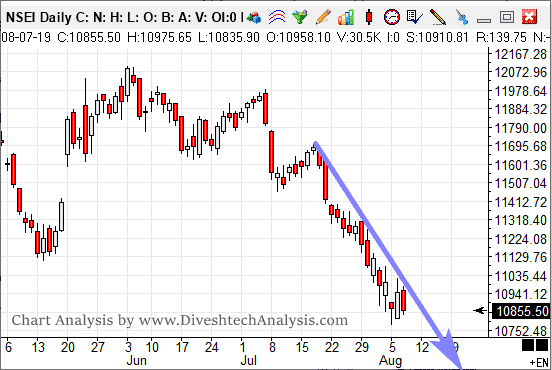Open the red-blue curved lines indicator icon
The height and width of the screenshot is (370, 552).
[277, 17]
